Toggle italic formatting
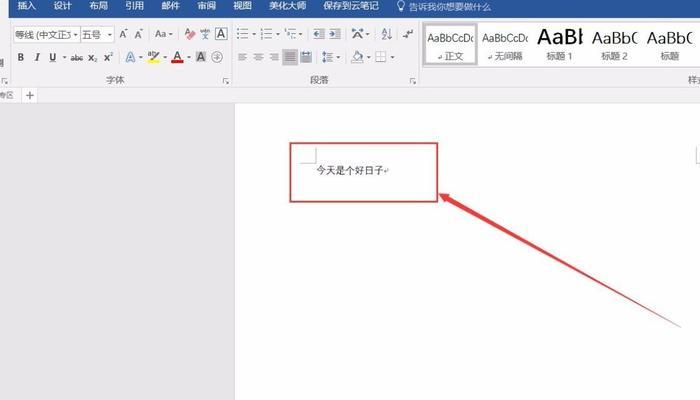Image resolution: width=700 pixels, height=400 pixels. point(37,58)
